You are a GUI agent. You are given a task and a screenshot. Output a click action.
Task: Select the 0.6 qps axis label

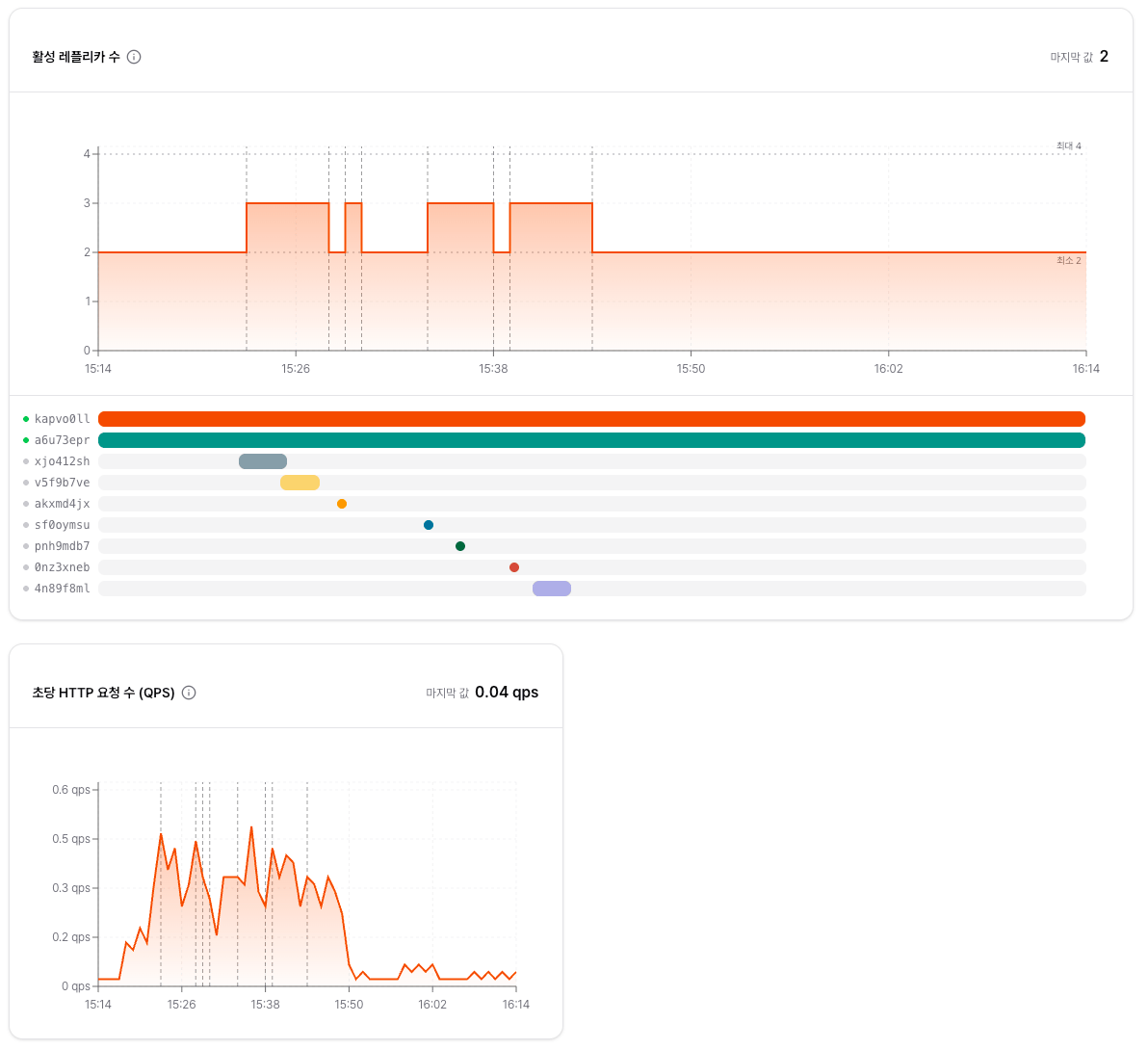click(71, 790)
